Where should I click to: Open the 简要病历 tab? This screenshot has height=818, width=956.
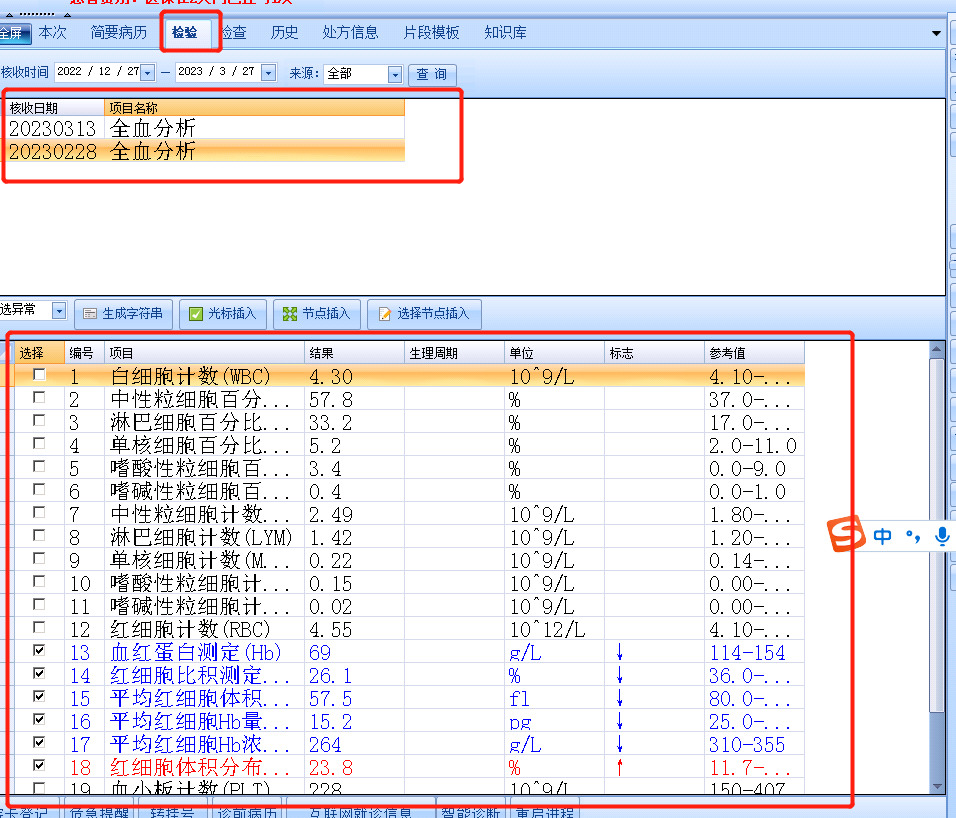[119, 32]
